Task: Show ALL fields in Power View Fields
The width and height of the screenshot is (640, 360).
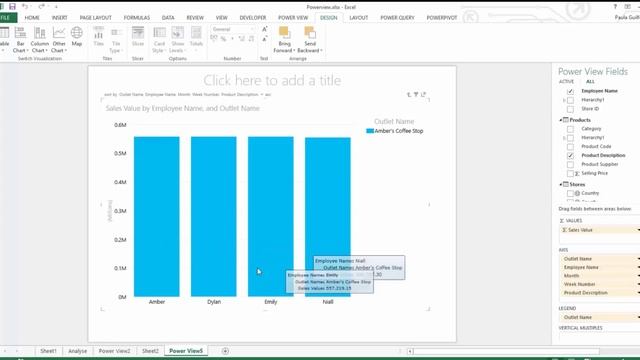Action: point(590,82)
